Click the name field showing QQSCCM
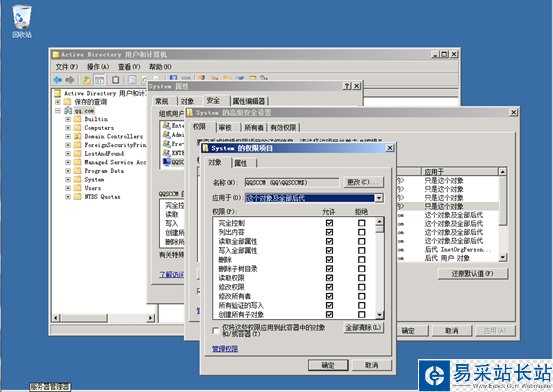553x392 pixels. 292,182
